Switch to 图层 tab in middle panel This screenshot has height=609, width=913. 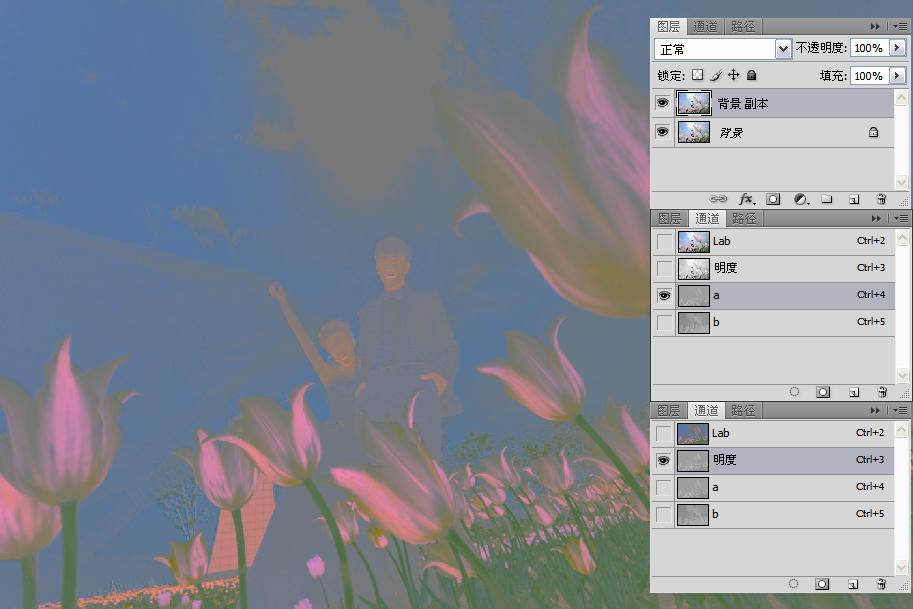tap(669, 218)
